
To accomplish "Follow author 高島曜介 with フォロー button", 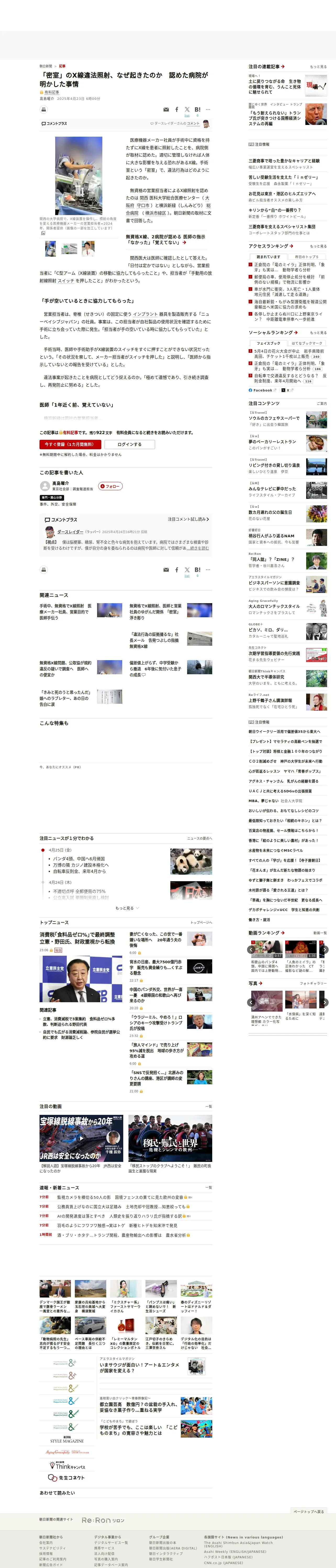I will pos(110,486).
